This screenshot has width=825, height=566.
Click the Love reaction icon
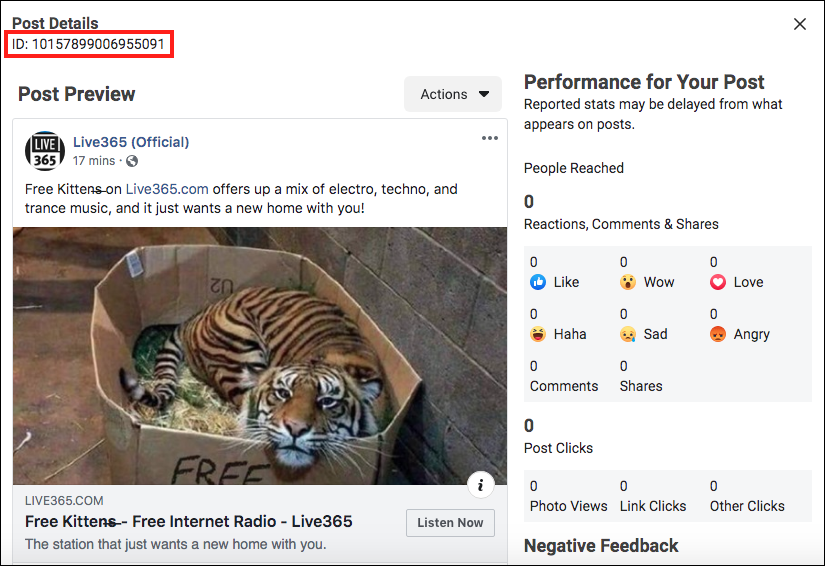click(x=718, y=282)
